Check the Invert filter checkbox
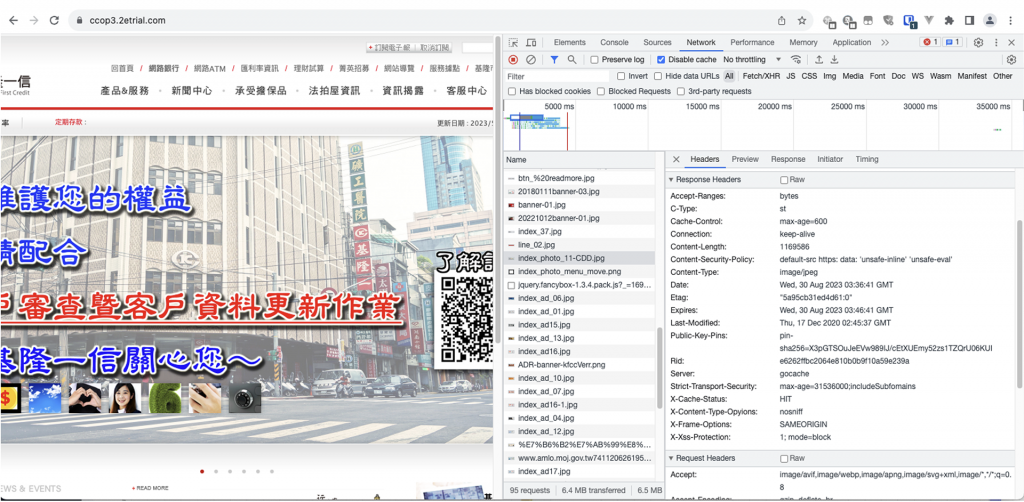The width and height of the screenshot is (1024, 502). tap(621, 76)
